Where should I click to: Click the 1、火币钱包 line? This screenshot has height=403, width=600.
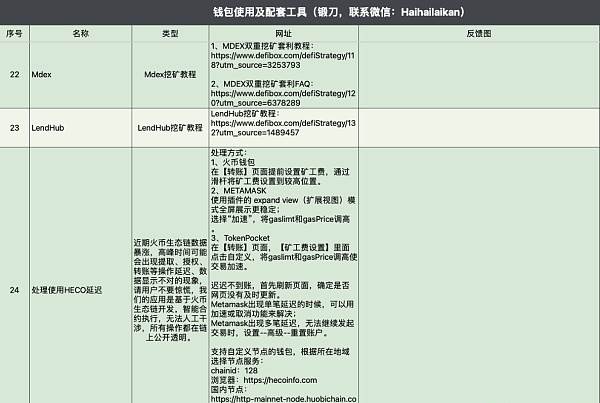click(x=233, y=162)
